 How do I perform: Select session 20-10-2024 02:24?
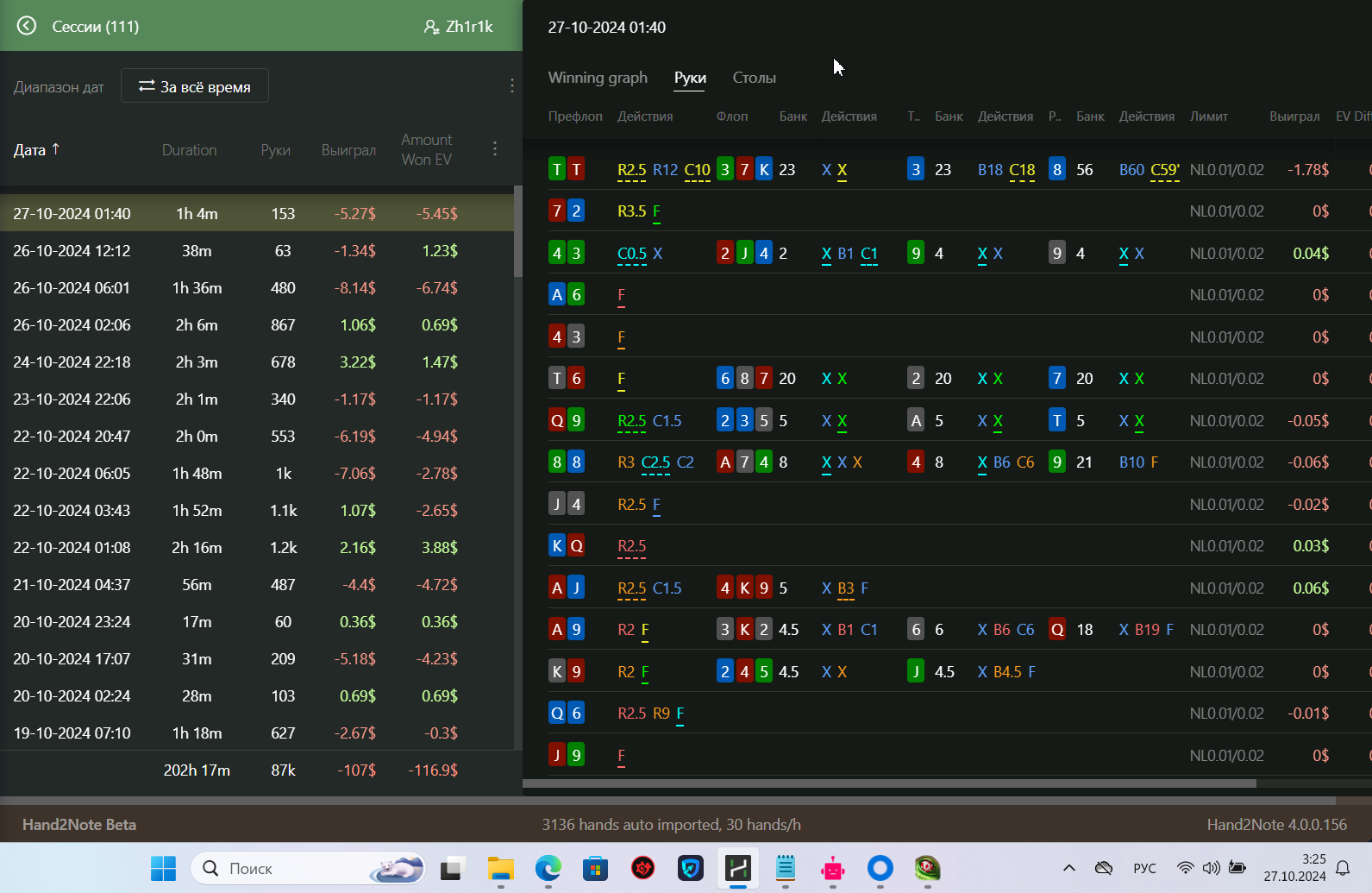click(x=257, y=695)
